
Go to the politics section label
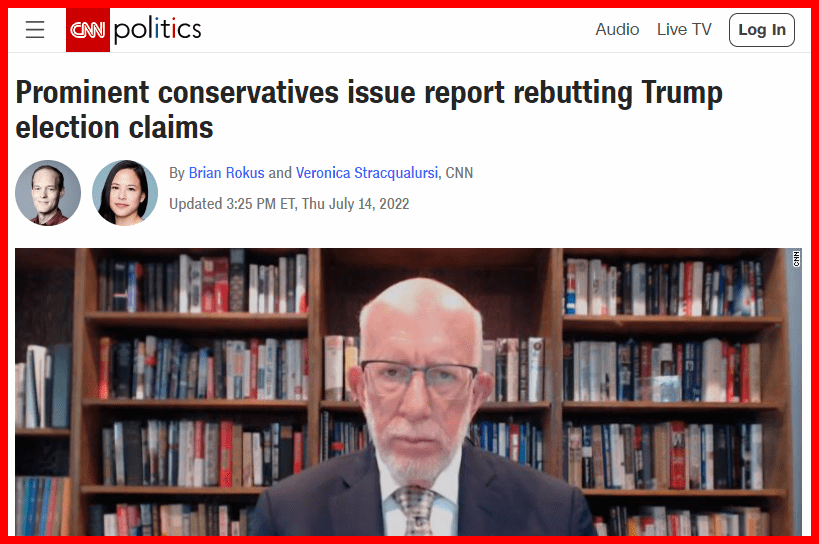tap(157, 29)
